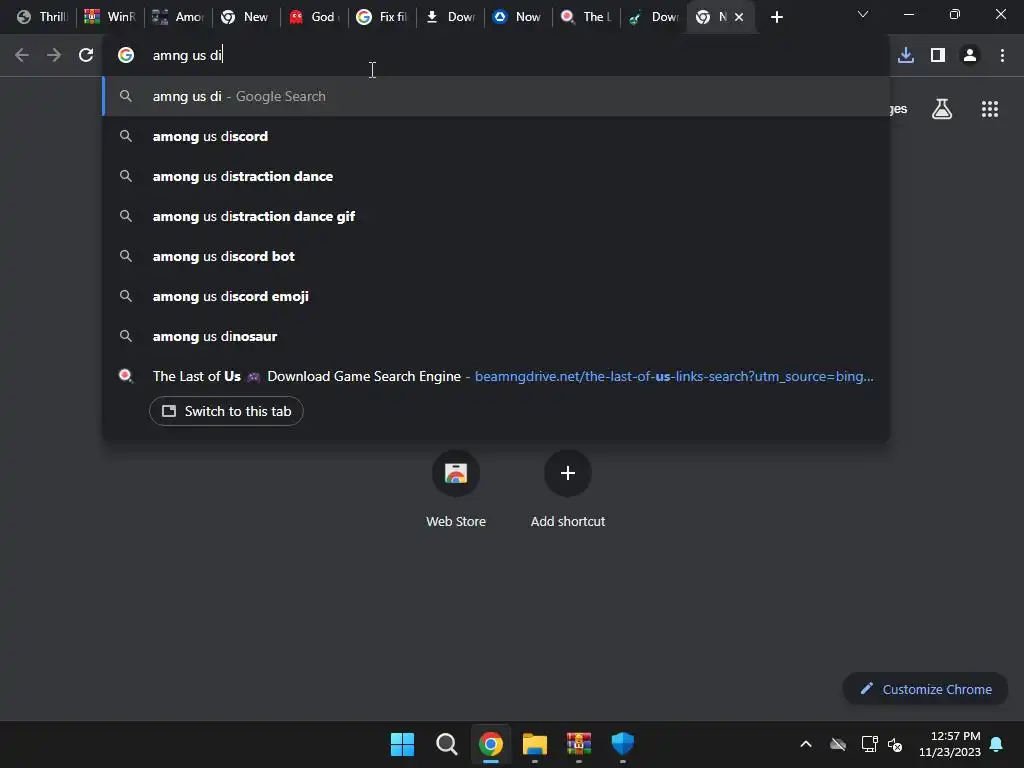Open WinRAR from the taskbar
Viewport: 1024px width, 768px height.
click(x=579, y=744)
